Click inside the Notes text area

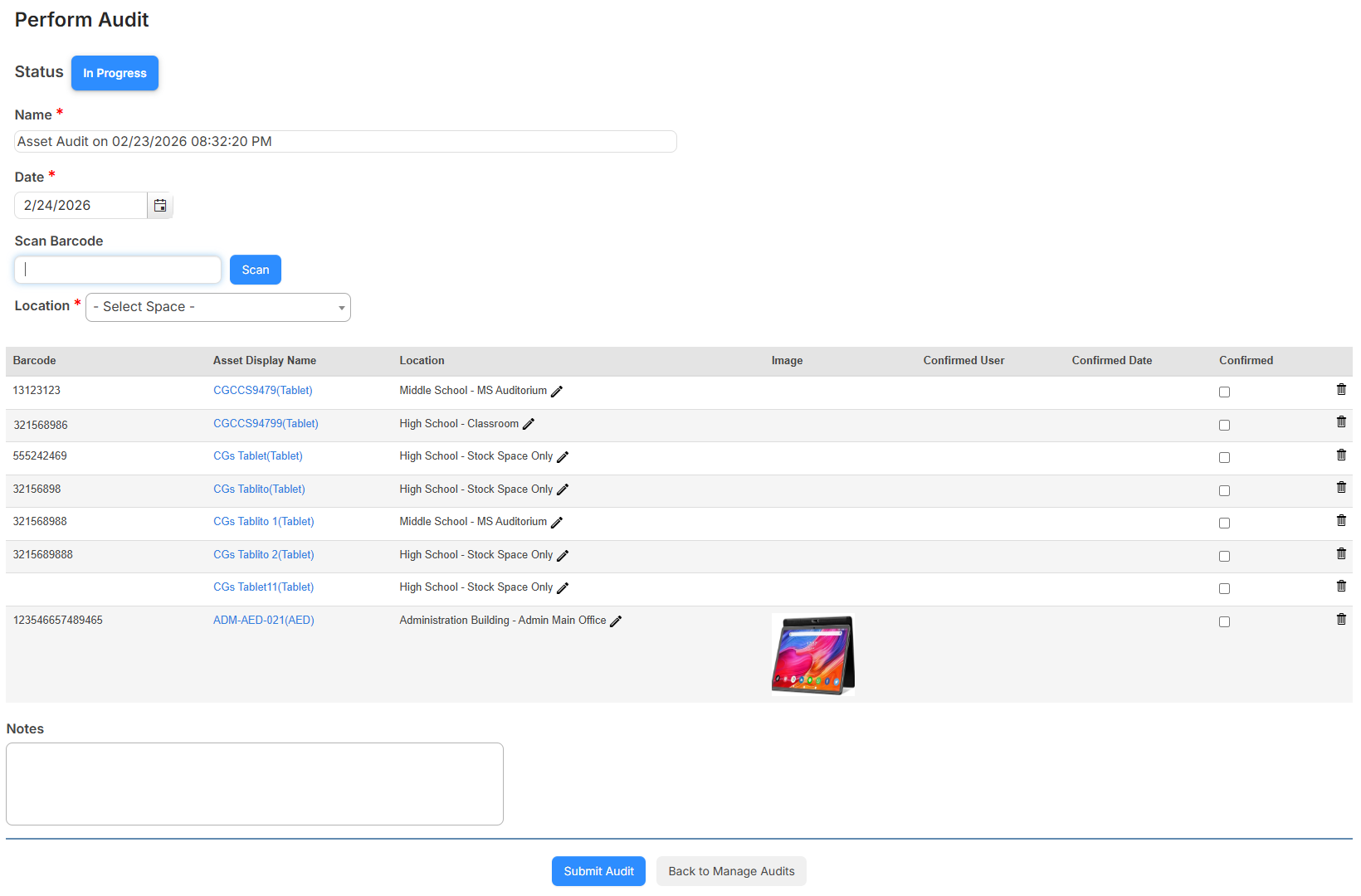[x=254, y=783]
